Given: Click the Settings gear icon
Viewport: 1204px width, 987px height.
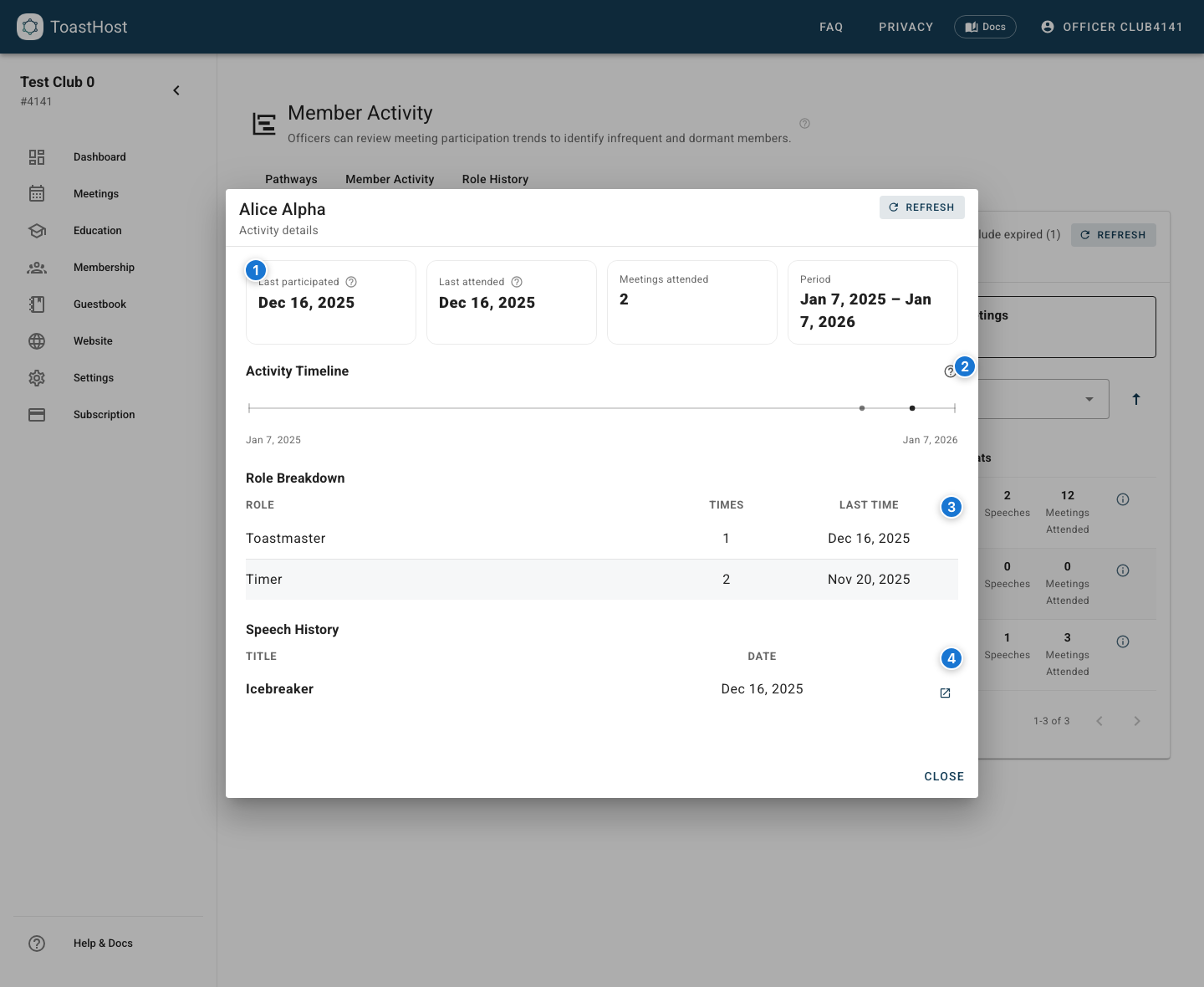Looking at the screenshot, I should coord(37,377).
